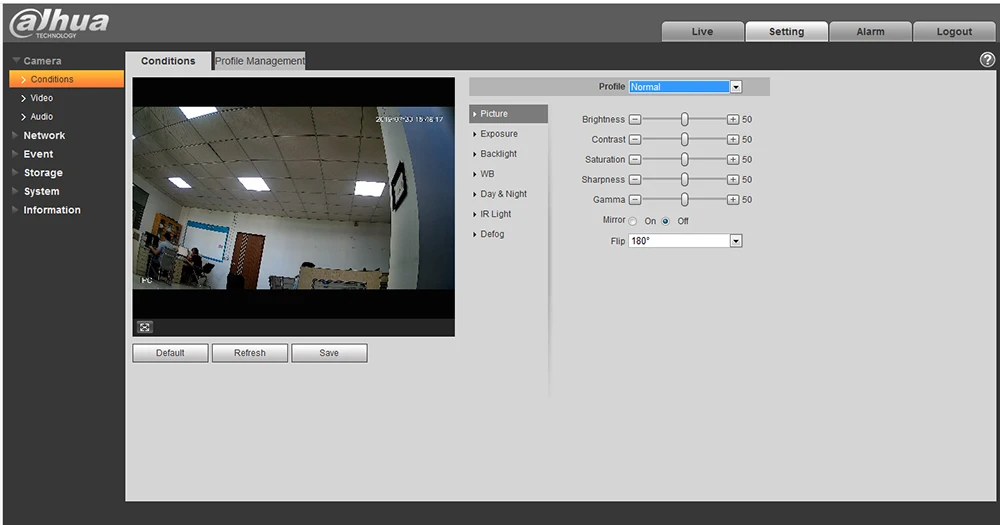Select Picture settings category
The height and width of the screenshot is (525, 1000).
click(508, 114)
